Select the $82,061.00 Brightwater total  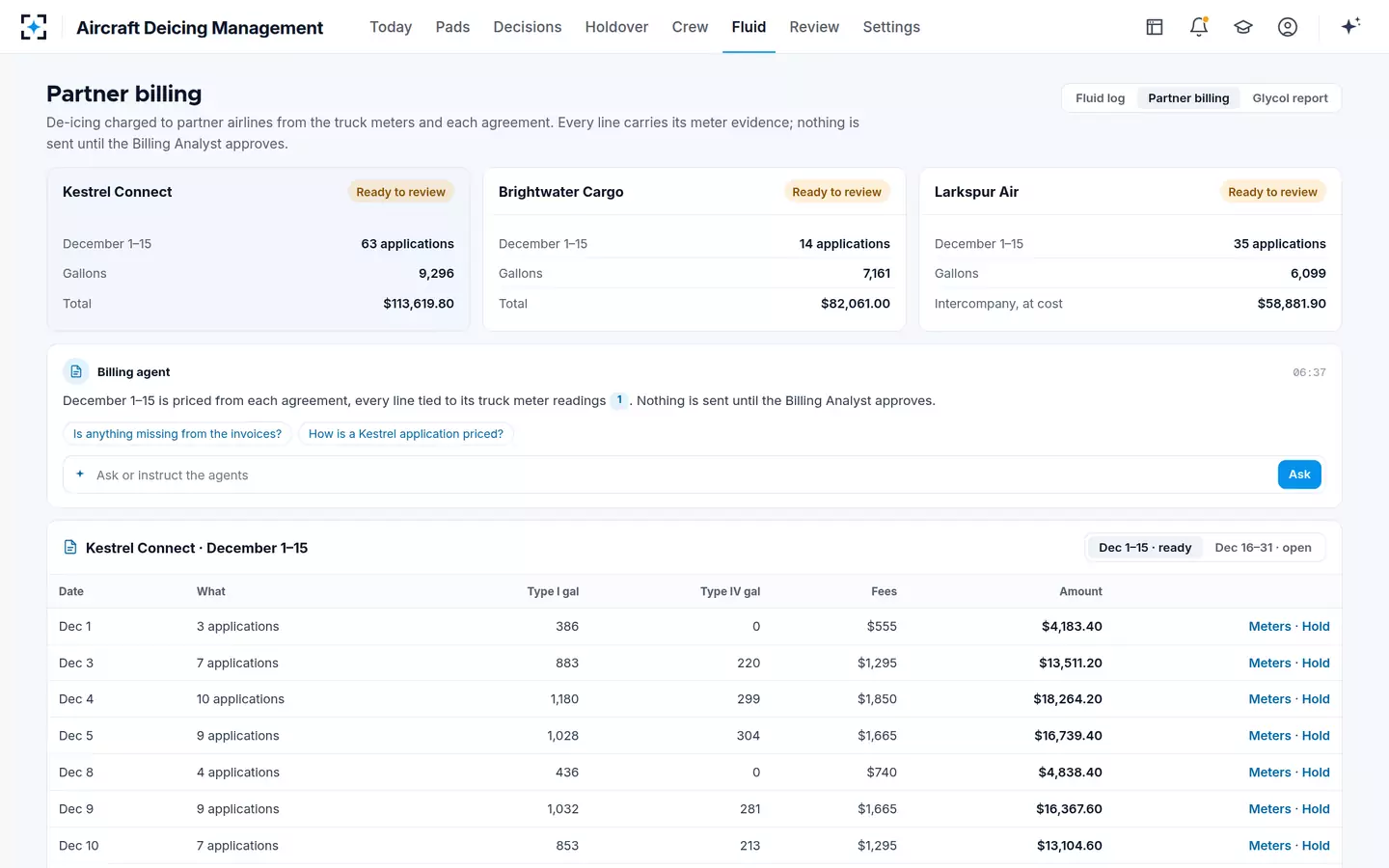coord(856,304)
